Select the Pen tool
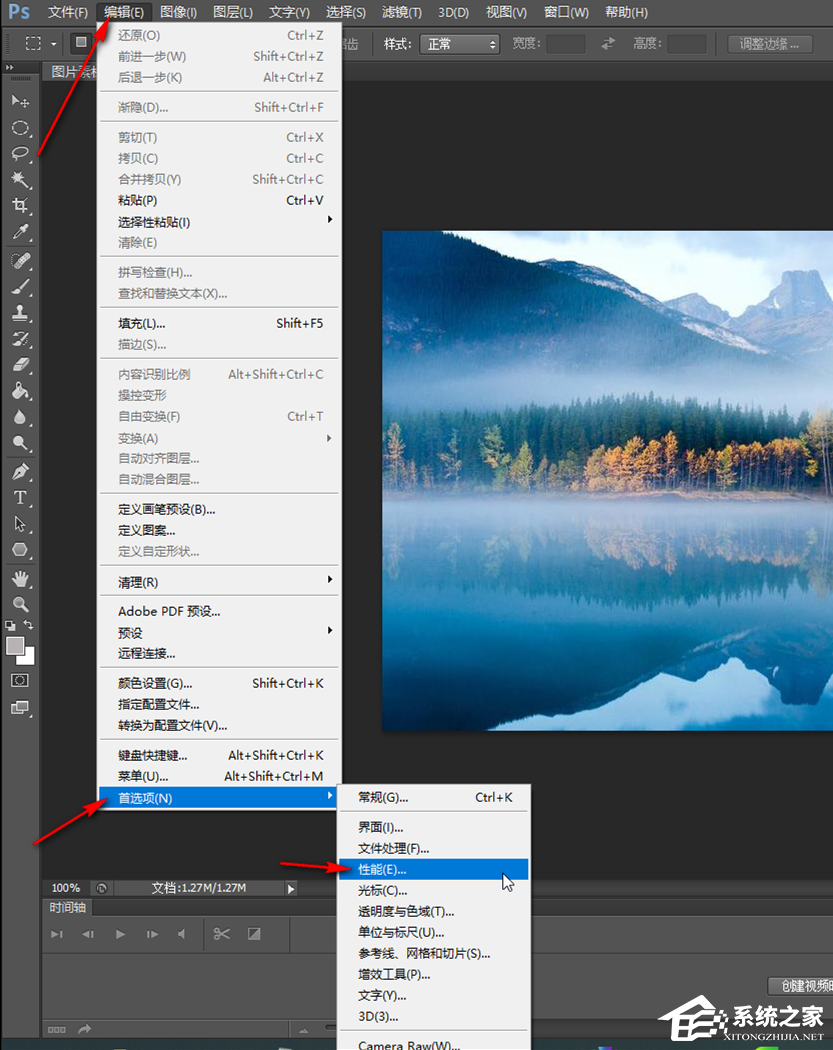The image size is (833, 1050). pos(20,471)
